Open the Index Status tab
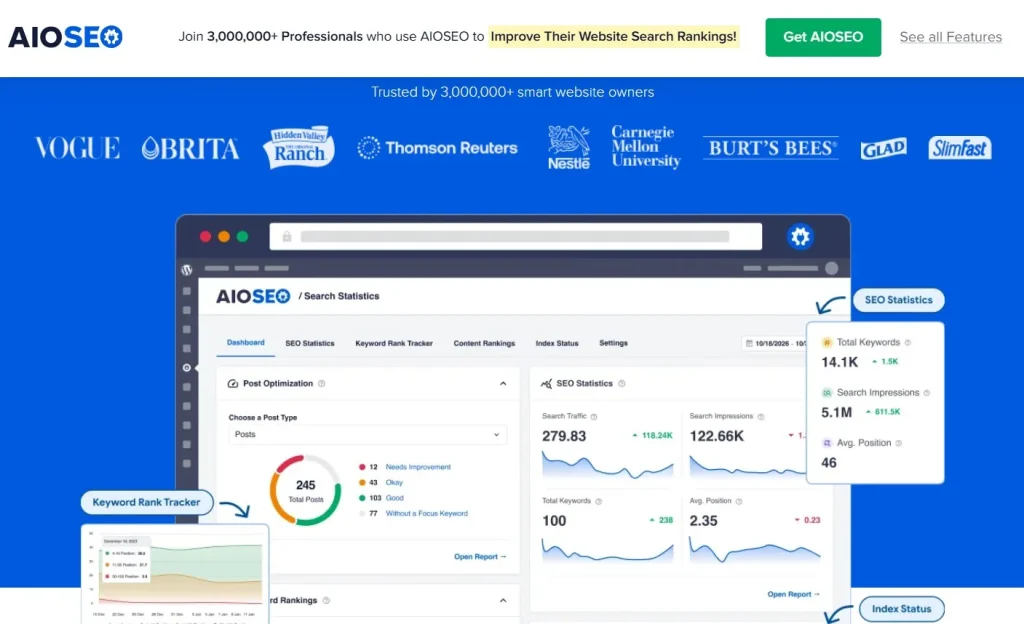Image resolution: width=1024 pixels, height=624 pixels. click(557, 342)
